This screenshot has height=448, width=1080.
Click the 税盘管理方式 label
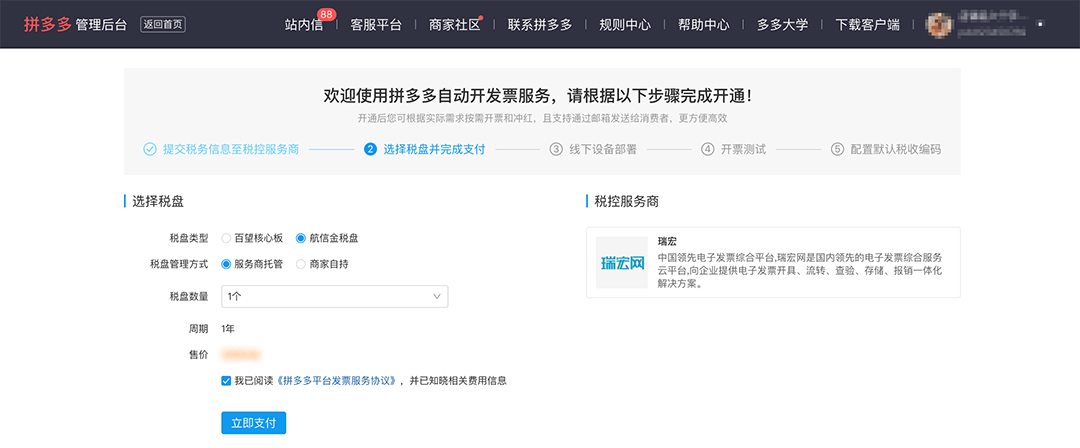click(179, 263)
